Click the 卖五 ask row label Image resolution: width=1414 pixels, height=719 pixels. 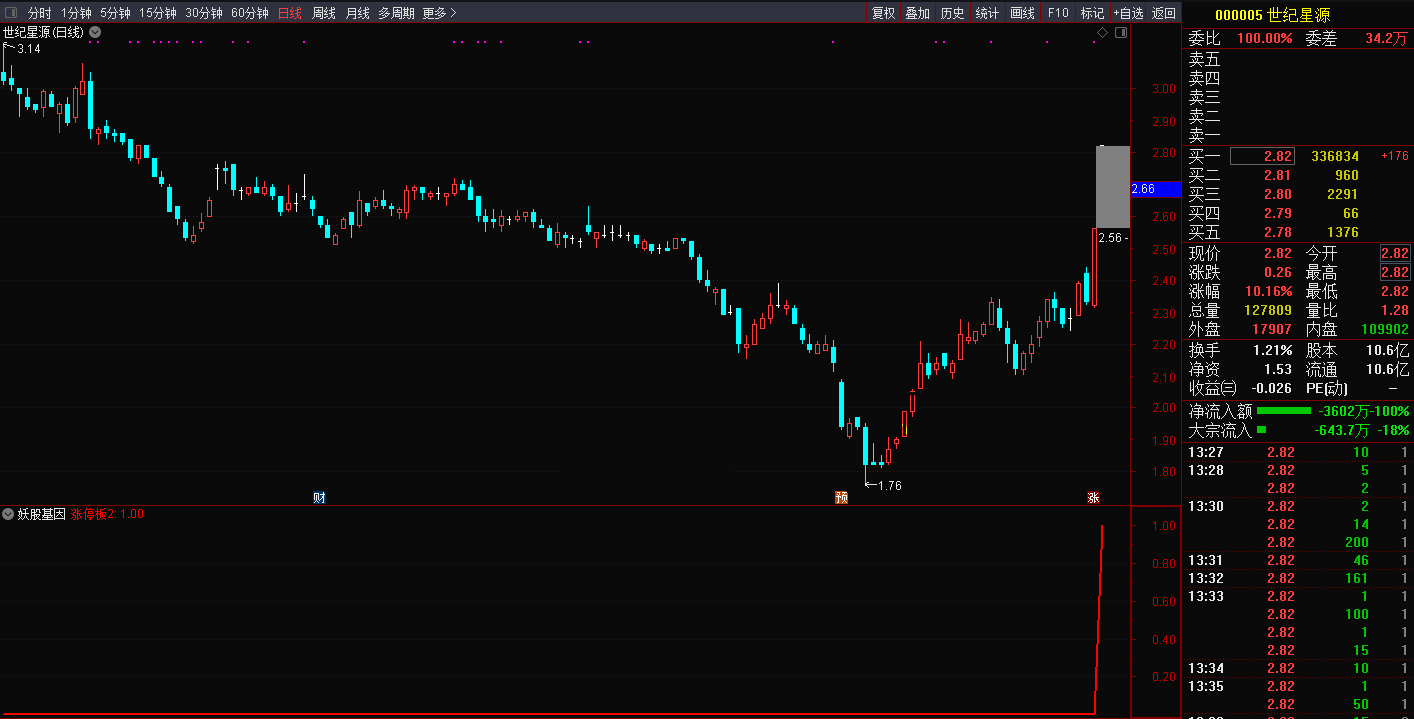tap(1204, 59)
